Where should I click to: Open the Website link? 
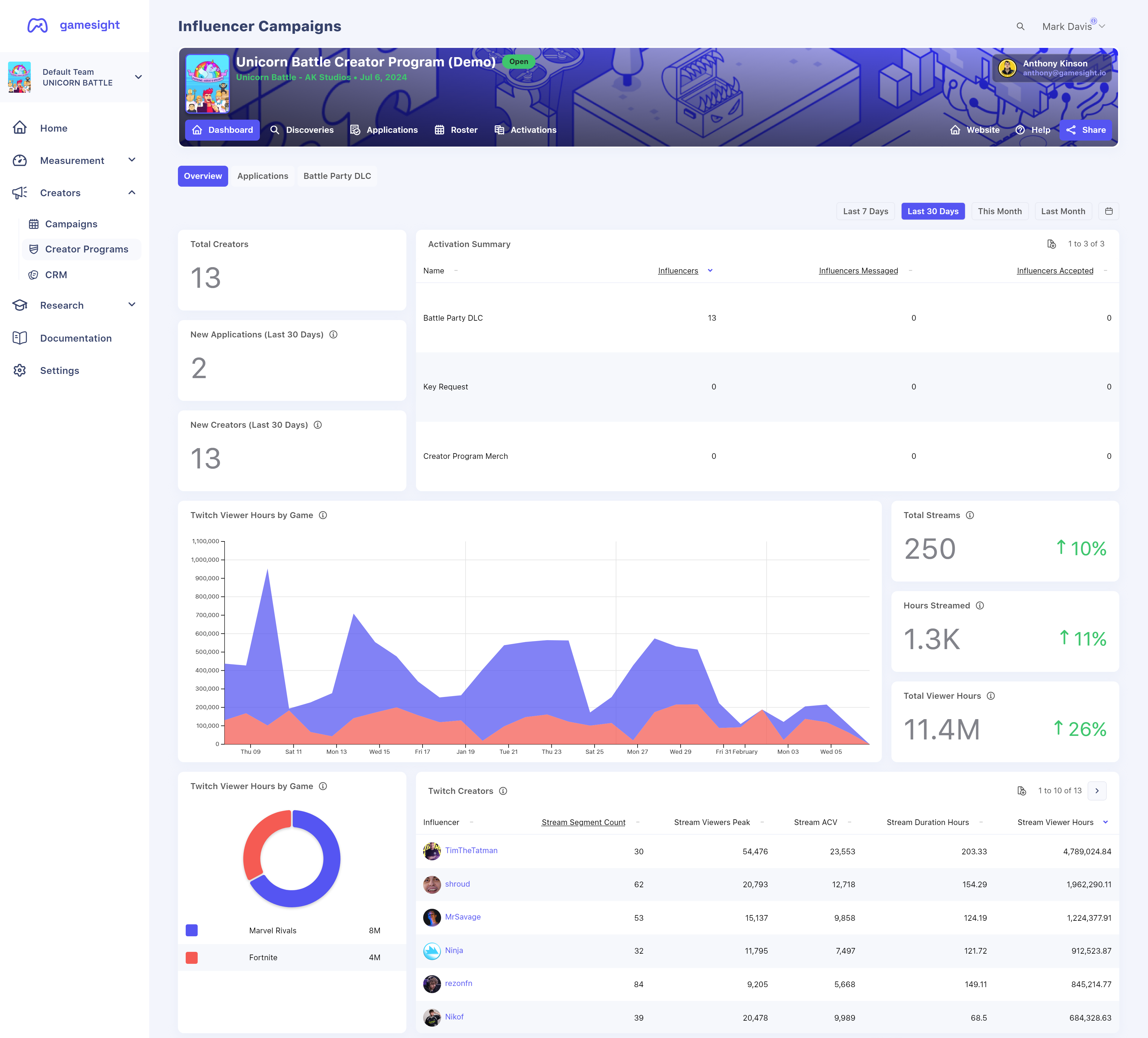click(974, 130)
